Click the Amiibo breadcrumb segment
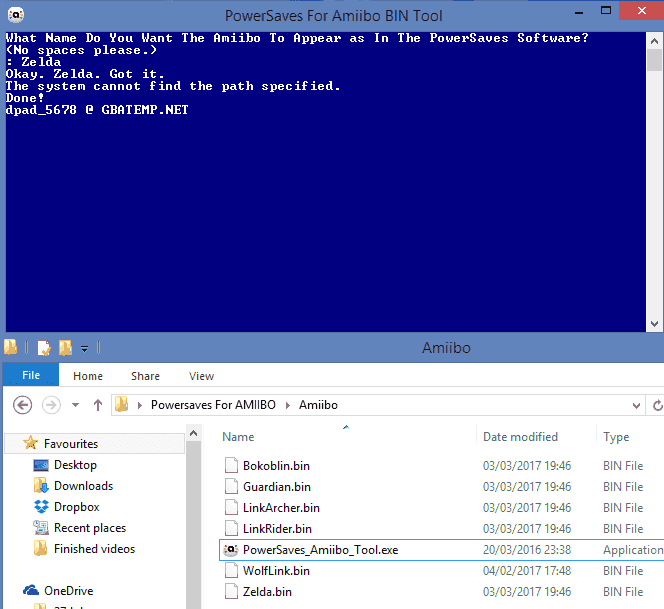The image size is (664, 609). (318, 405)
